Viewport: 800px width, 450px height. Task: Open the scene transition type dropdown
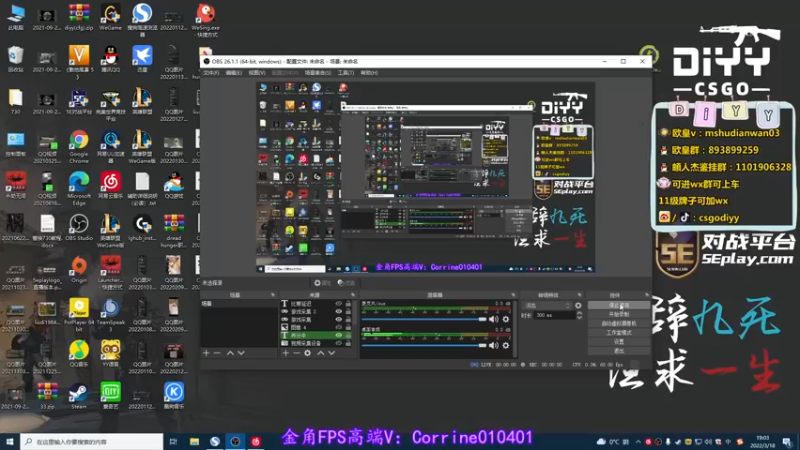pos(547,306)
